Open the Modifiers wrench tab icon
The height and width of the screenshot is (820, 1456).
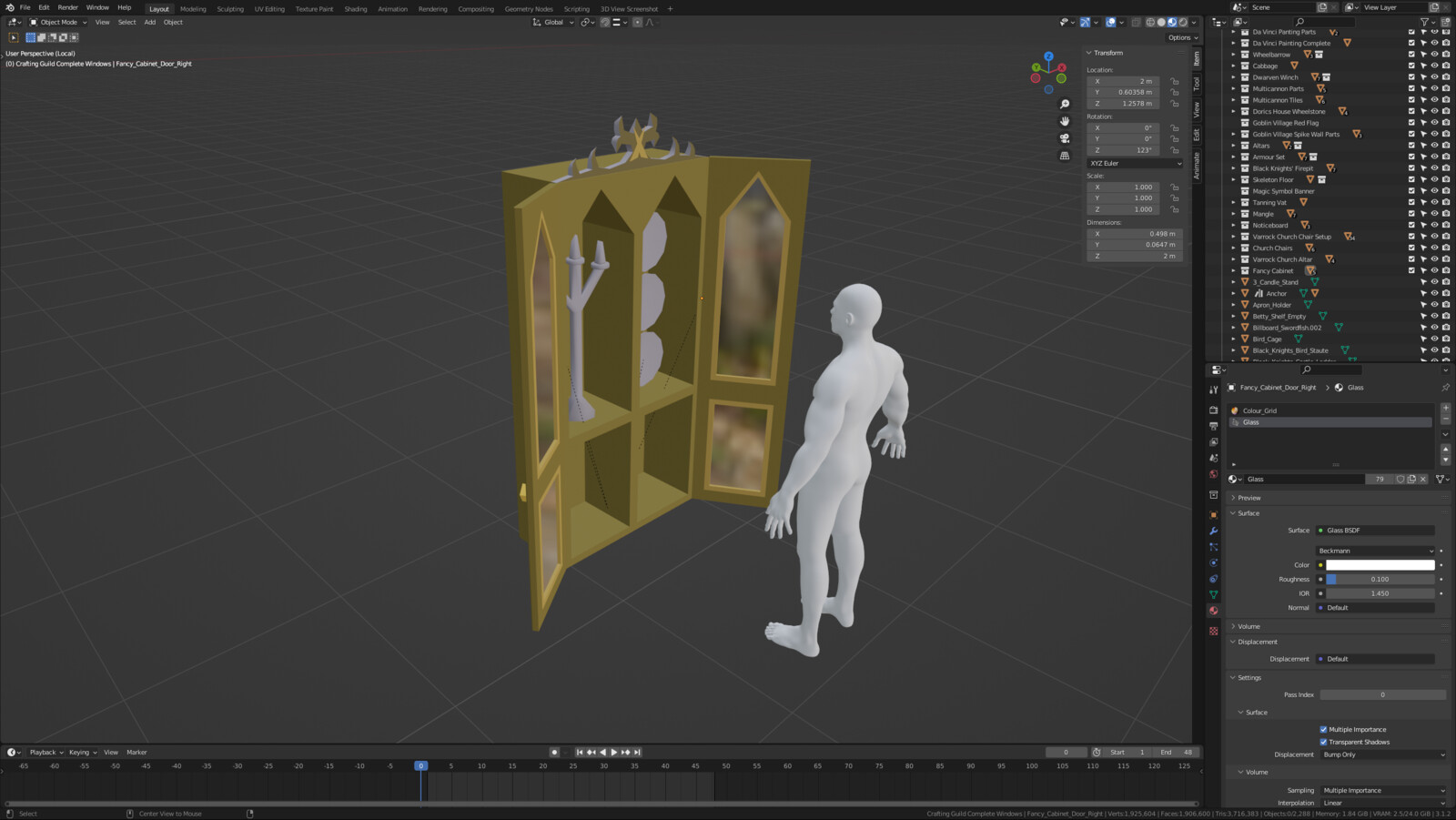tap(1213, 531)
